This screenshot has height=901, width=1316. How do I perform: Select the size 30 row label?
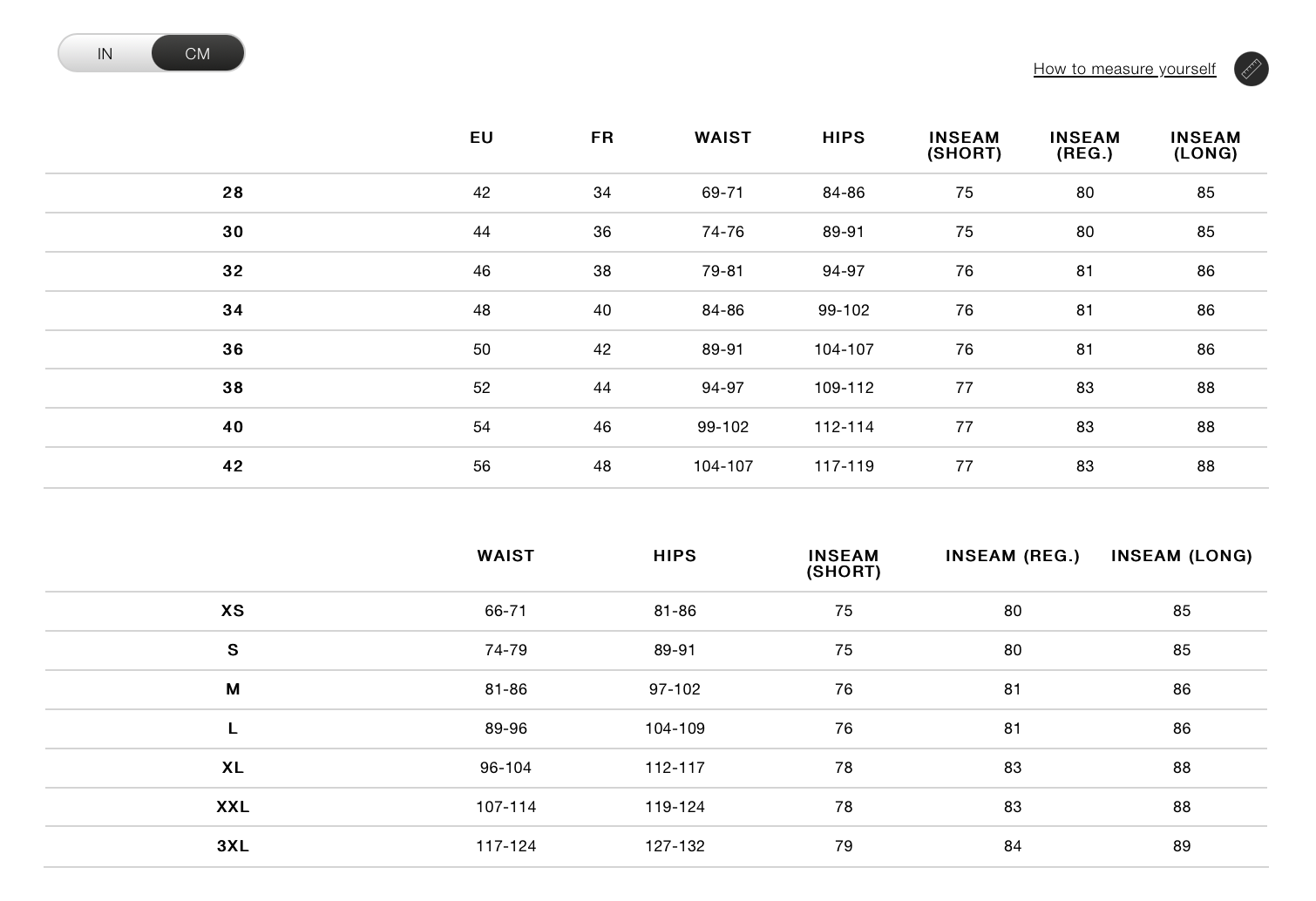pyautogui.click(x=233, y=232)
